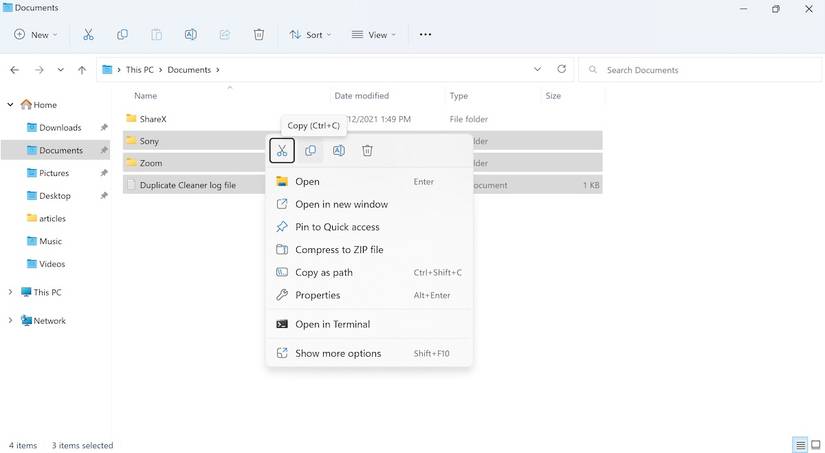This screenshot has height=453, width=825.
Task: Open the See more ellipsis button
Action: click(425, 35)
